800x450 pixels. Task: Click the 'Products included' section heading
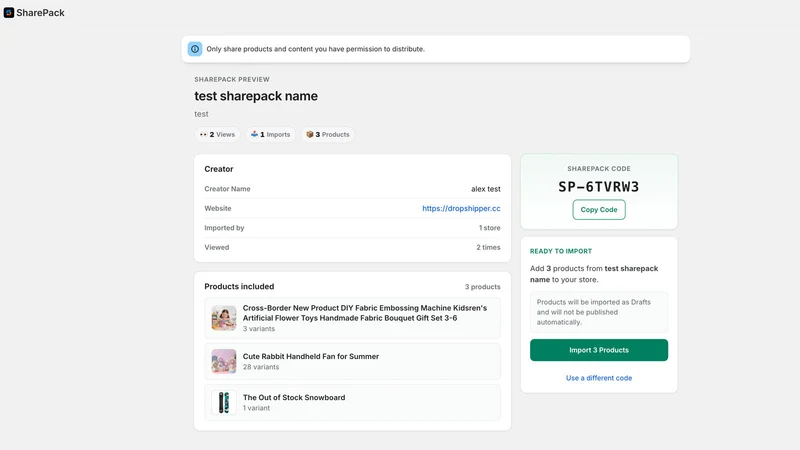click(x=239, y=286)
